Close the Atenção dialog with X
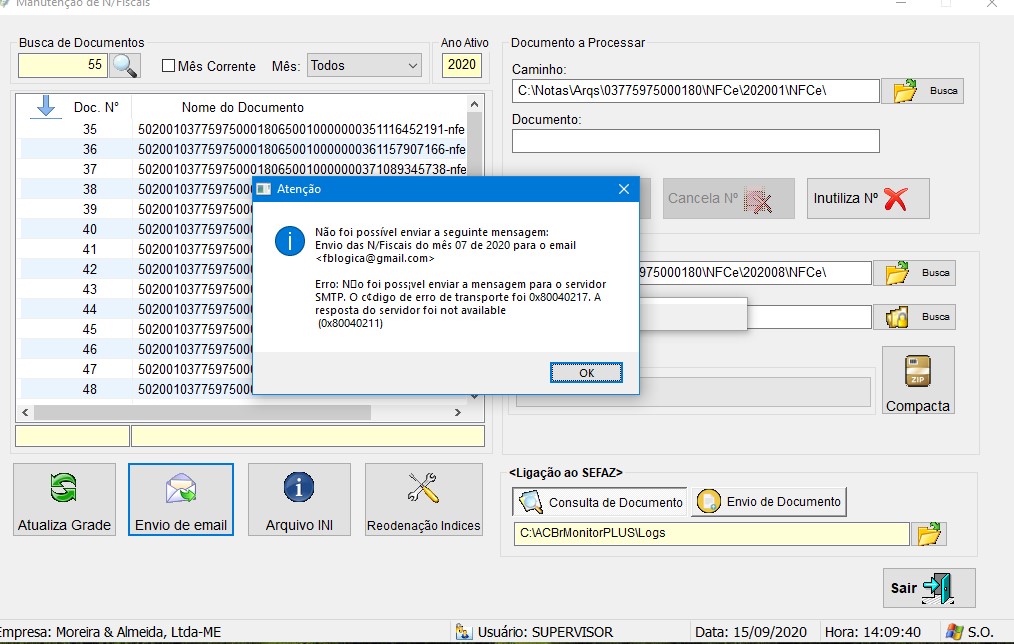Viewport: 1014px width, 644px height. [623, 189]
